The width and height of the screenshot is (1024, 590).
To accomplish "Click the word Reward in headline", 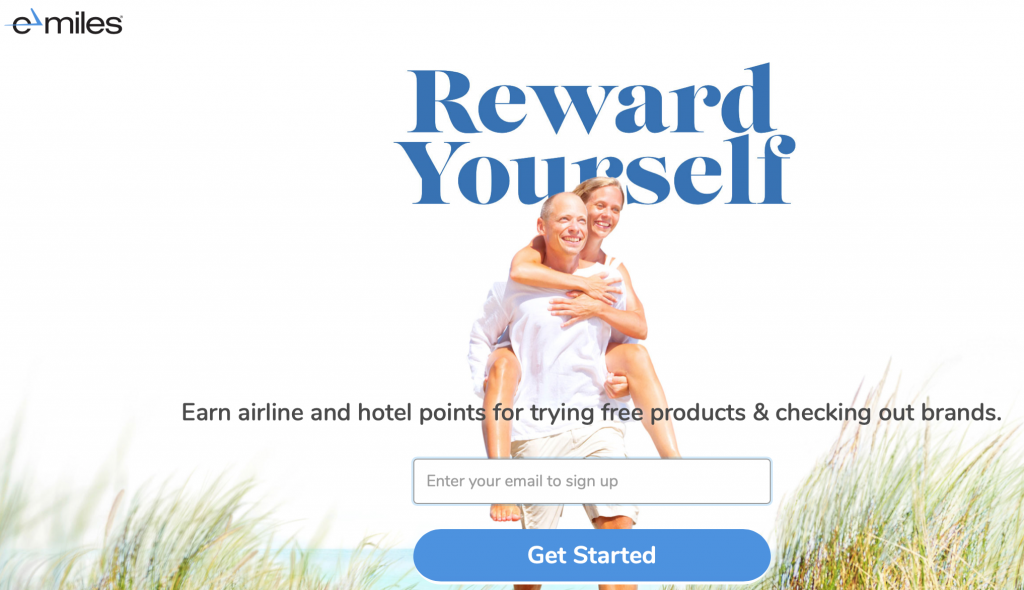I will click(592, 99).
